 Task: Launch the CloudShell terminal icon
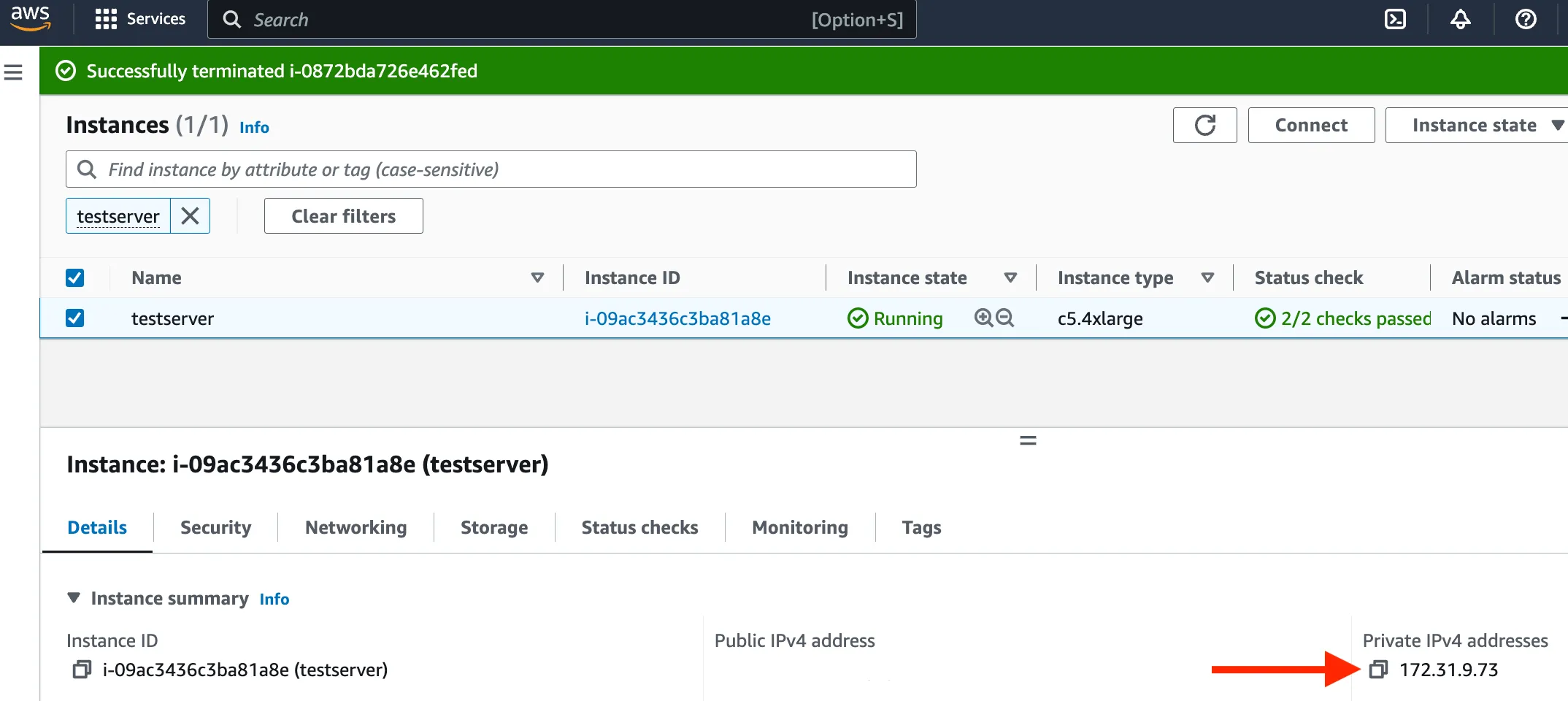tap(1395, 19)
